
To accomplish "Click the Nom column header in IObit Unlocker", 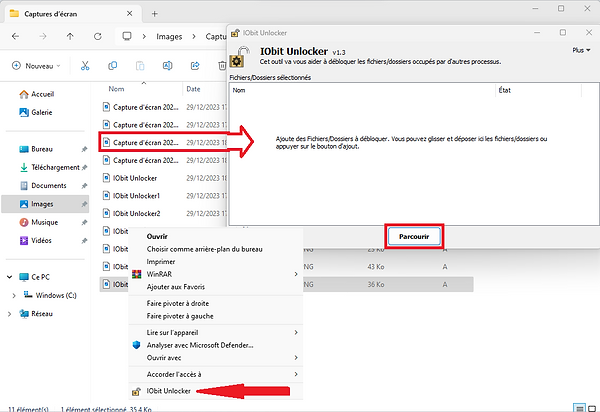I will coord(239,90).
